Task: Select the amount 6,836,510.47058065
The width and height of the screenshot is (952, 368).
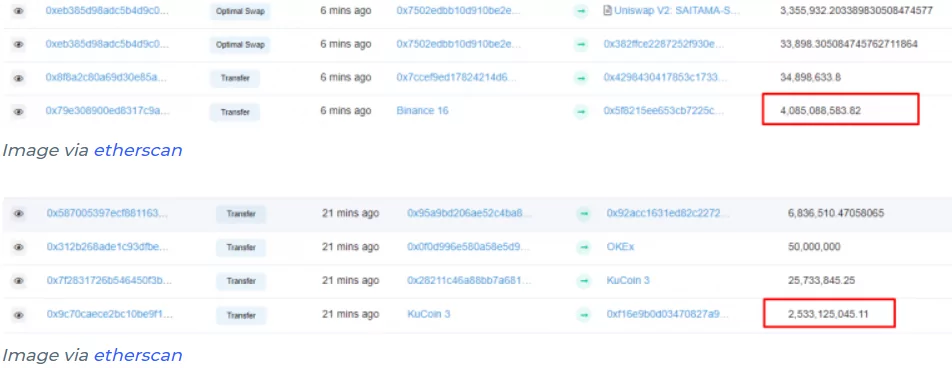Action: tap(836, 213)
